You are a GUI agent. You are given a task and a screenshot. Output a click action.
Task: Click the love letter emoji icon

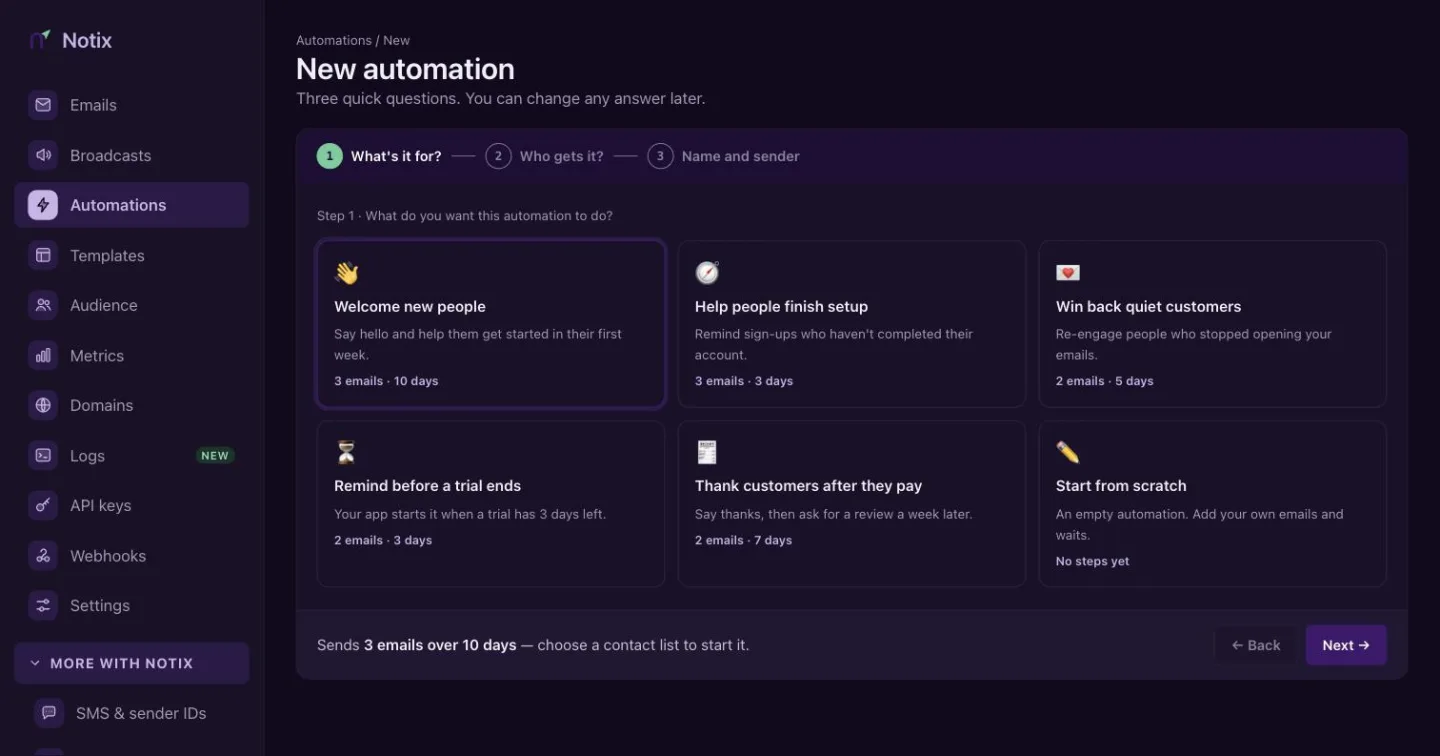[1068, 273]
